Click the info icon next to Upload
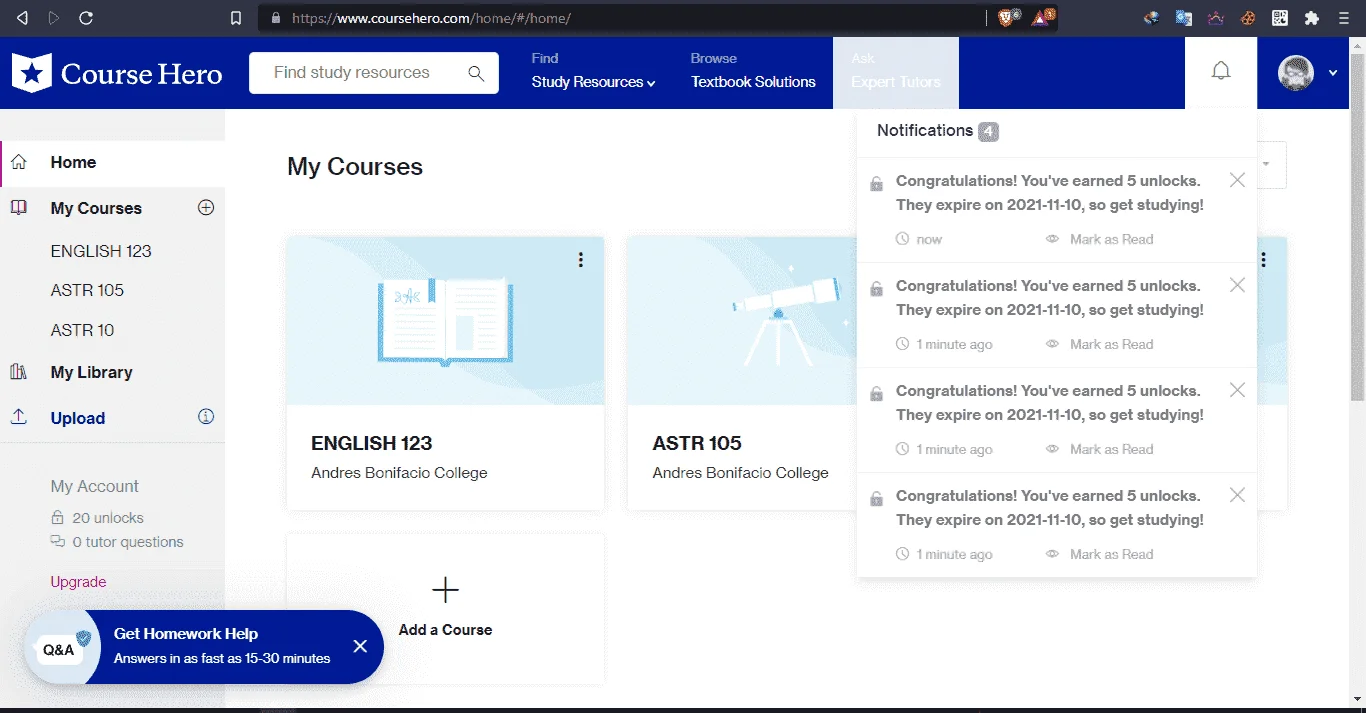This screenshot has height=713, width=1366. pyautogui.click(x=206, y=417)
